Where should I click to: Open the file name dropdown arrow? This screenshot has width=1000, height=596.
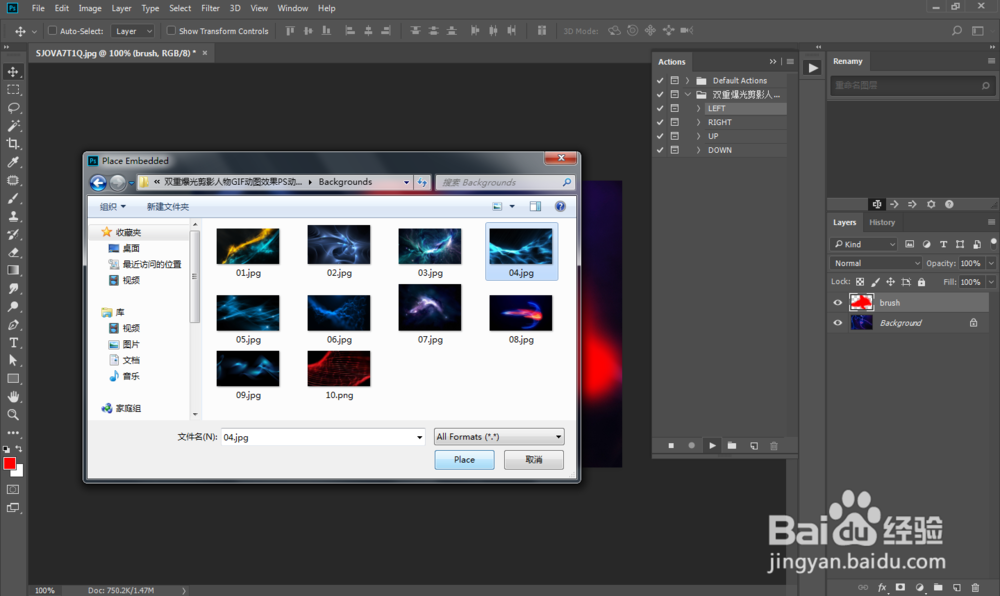pos(419,437)
